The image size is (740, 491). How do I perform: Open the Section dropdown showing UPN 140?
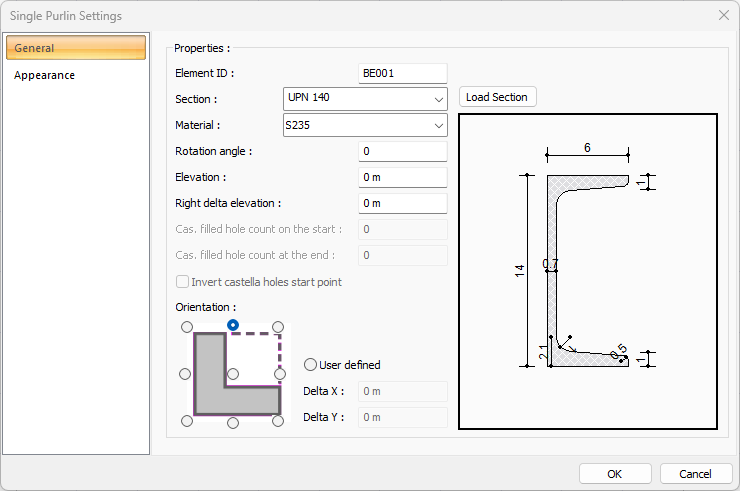(365, 98)
